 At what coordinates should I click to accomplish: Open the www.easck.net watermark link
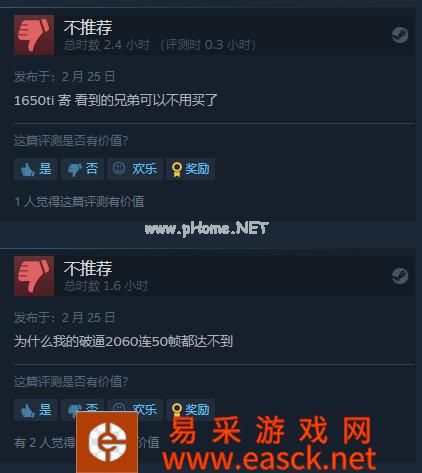[269, 459]
